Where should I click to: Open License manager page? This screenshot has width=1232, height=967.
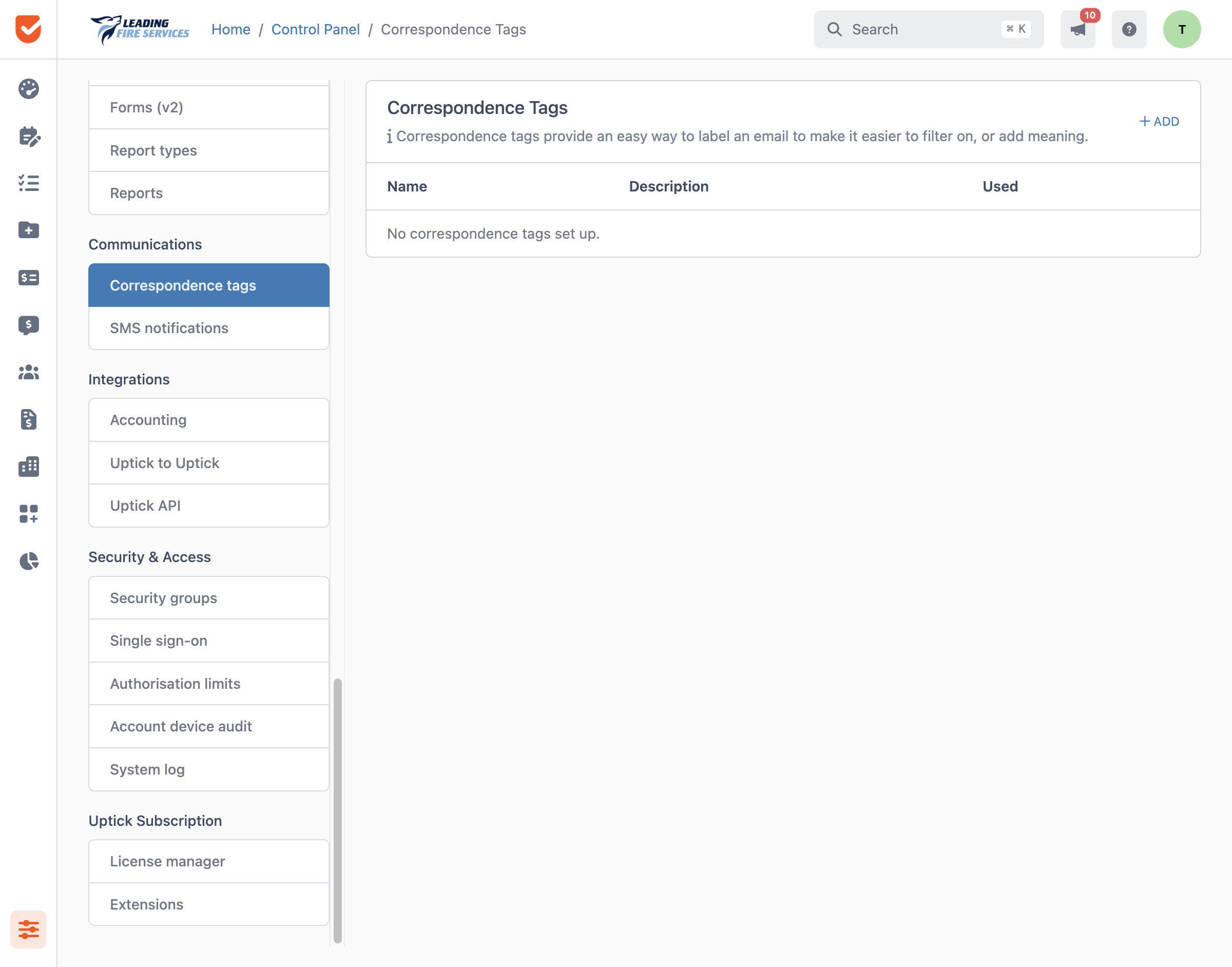point(209,862)
